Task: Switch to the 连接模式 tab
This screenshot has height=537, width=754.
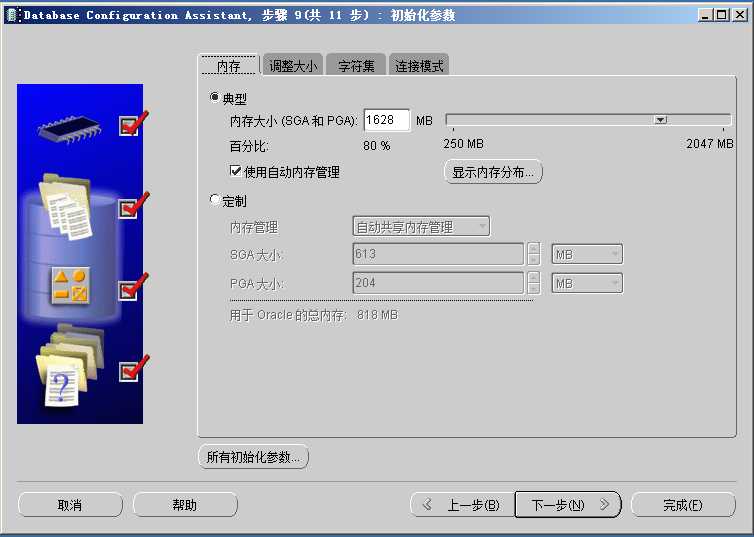Action: tap(419, 65)
